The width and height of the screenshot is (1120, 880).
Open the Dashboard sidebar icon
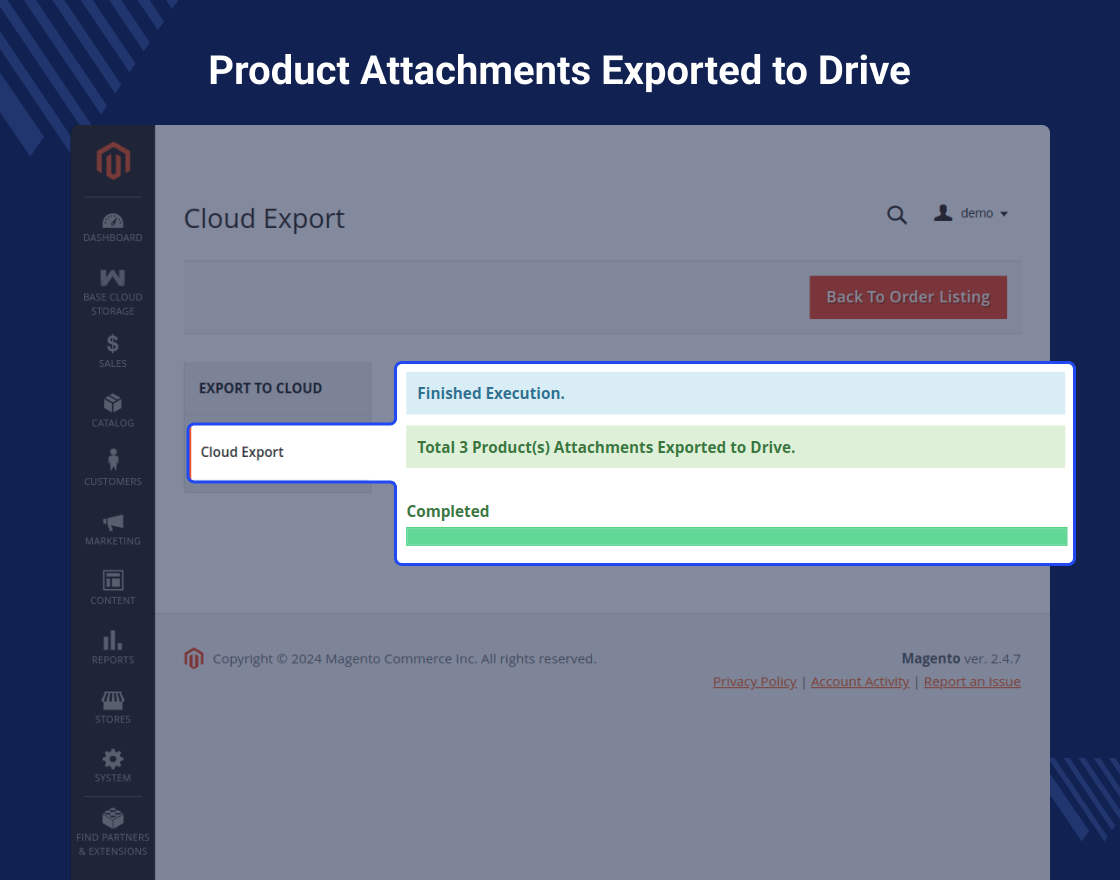(x=113, y=221)
